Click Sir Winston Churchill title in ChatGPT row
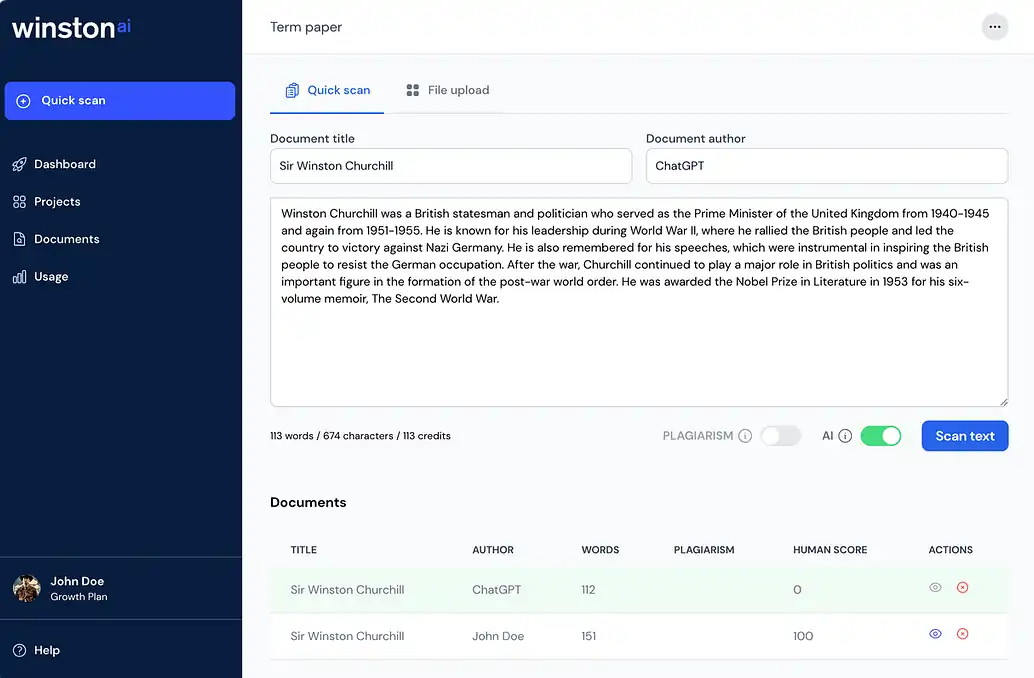Screen dimensions: 1034x678 [348, 590]
